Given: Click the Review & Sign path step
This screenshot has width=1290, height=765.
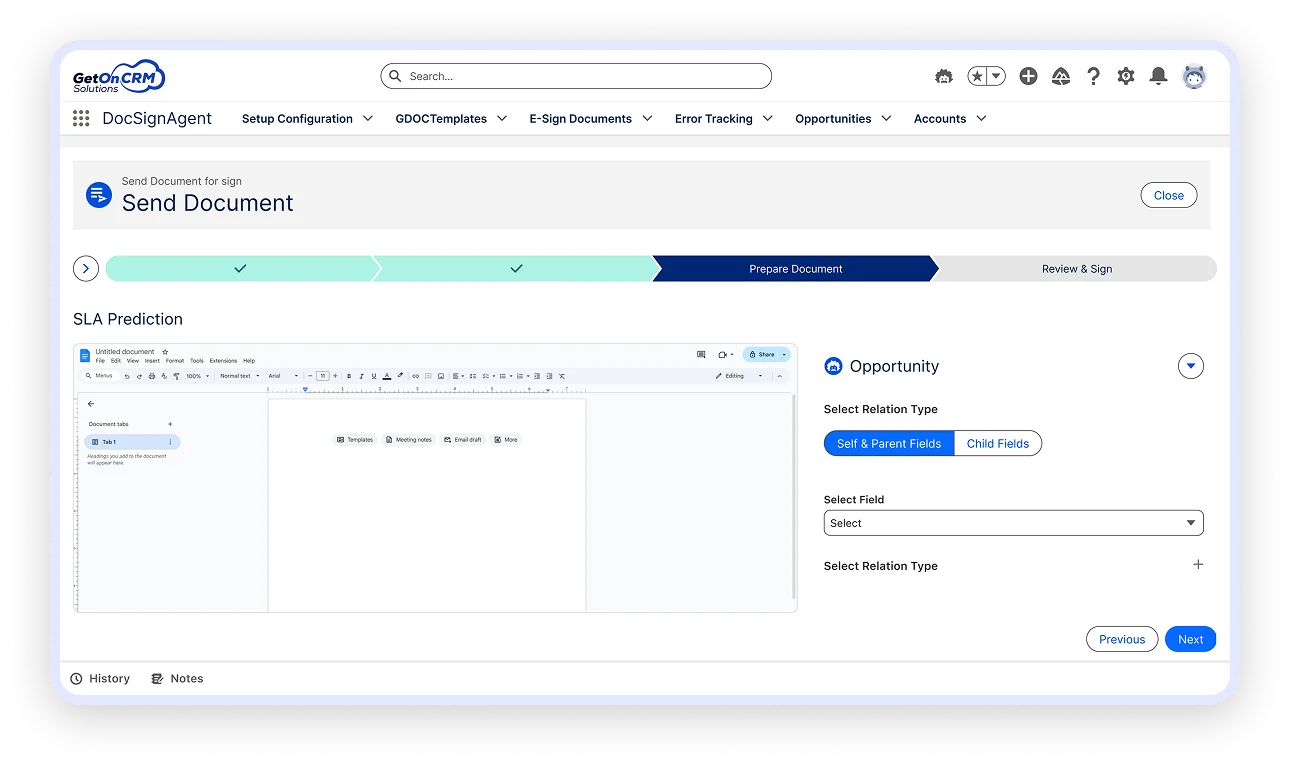Looking at the screenshot, I should click(1076, 268).
